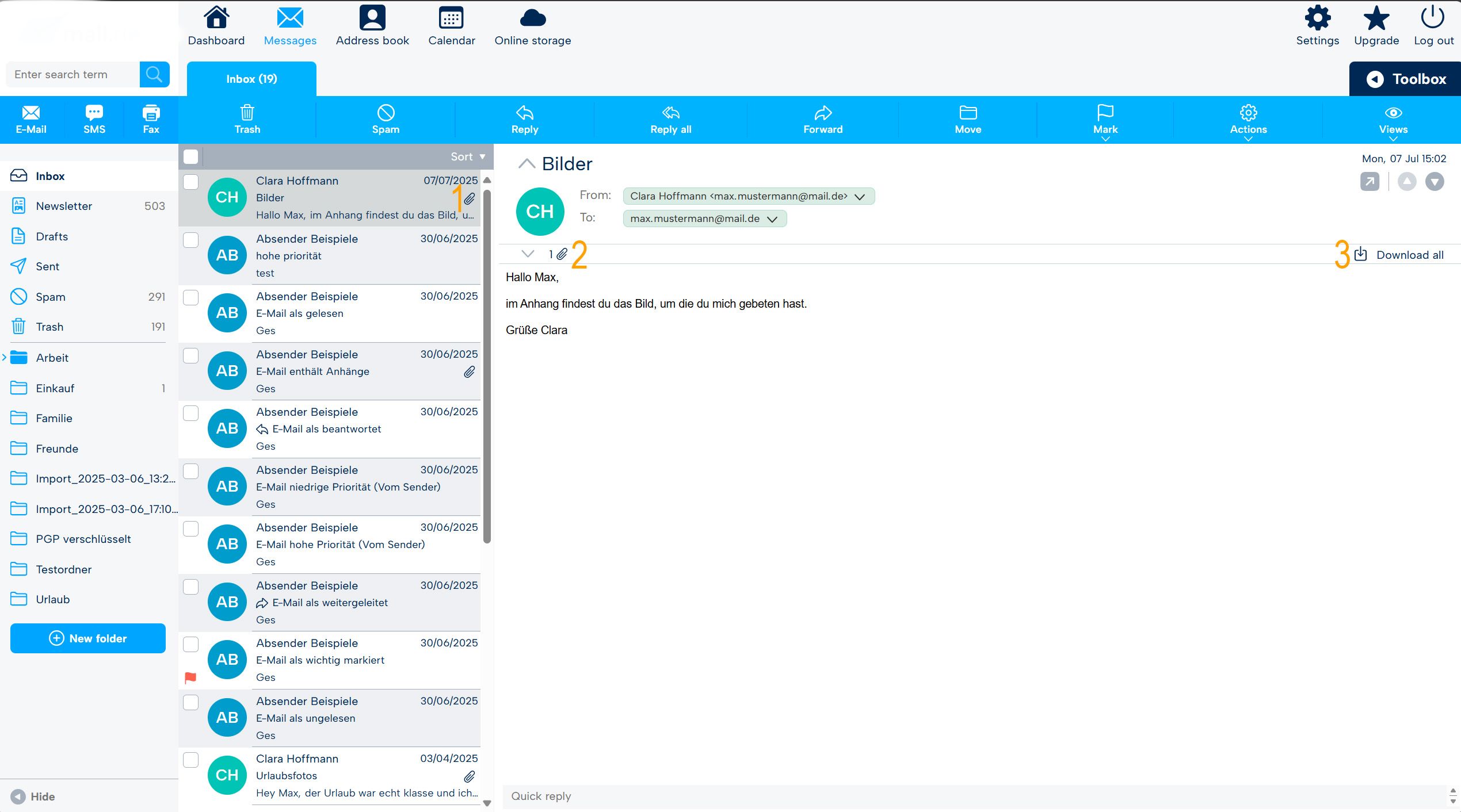This screenshot has width=1461, height=812.
Task: Go to previous message up arrow
Action: pyautogui.click(x=1407, y=182)
